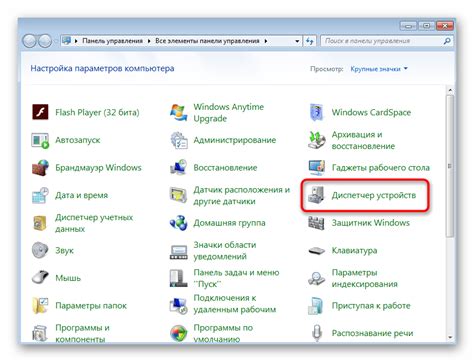Click the scrollbar up arrow
The image size is (474, 362).
[450, 90]
